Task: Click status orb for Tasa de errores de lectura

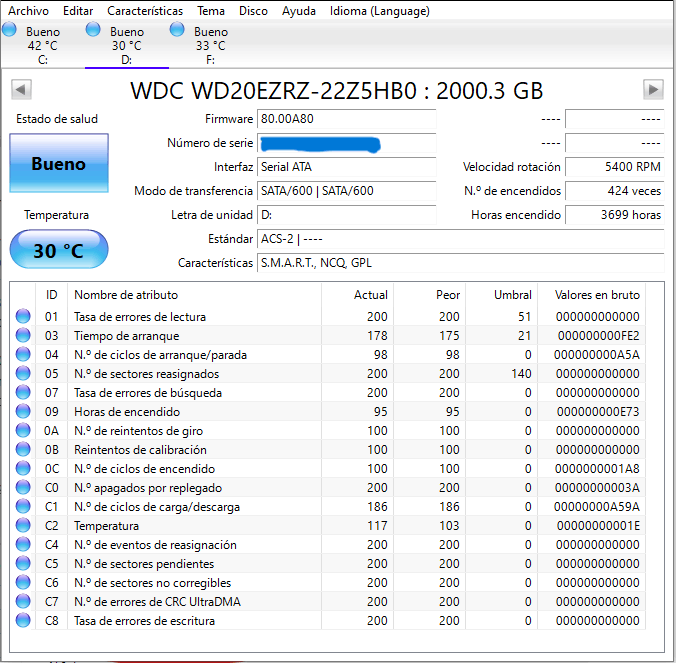Action: tap(23, 316)
